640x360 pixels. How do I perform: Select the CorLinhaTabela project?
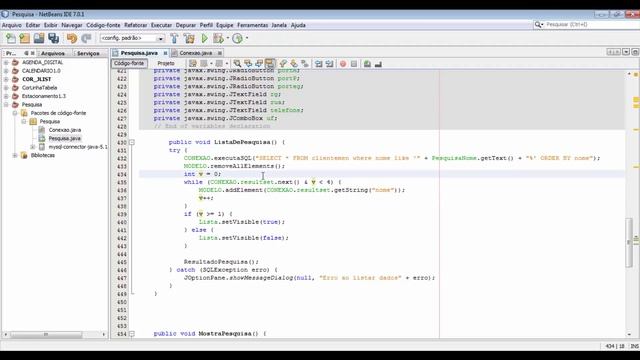[x=39, y=88]
